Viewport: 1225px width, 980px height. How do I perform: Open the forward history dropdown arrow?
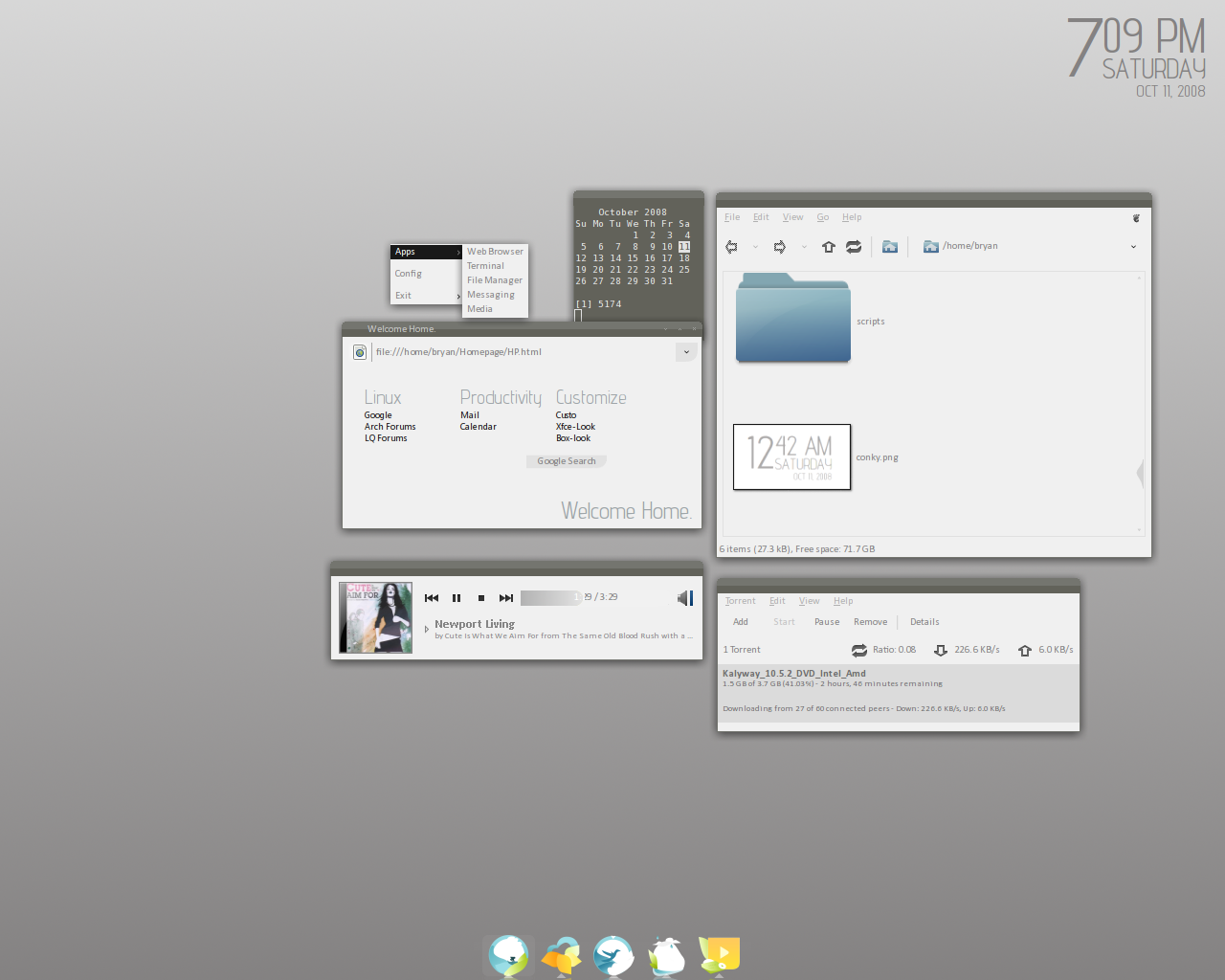pyautogui.click(x=804, y=247)
